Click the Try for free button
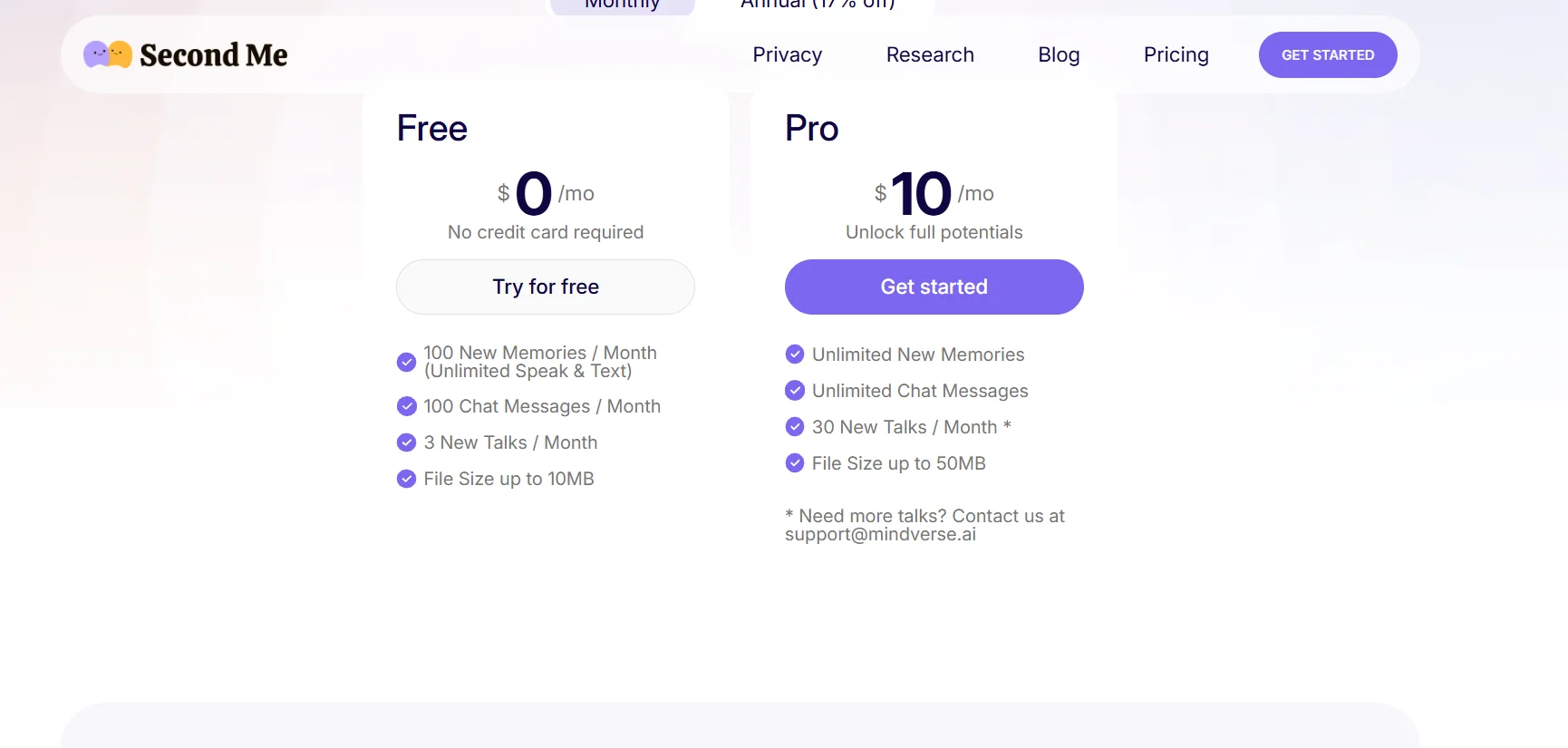Viewport: 1568px width, 748px height. point(546,287)
